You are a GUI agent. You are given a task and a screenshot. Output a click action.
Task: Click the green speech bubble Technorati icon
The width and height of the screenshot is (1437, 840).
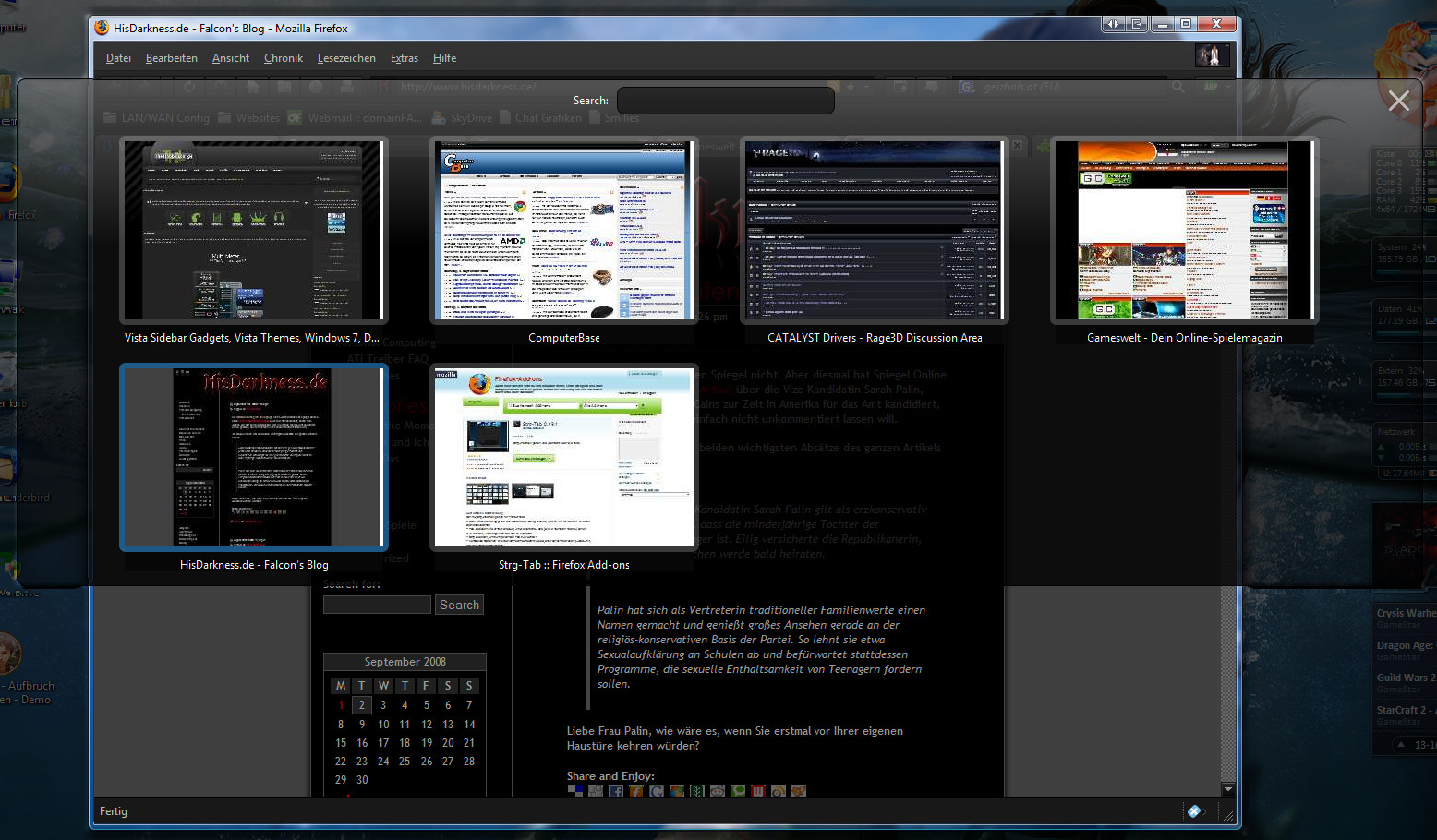pos(738,790)
